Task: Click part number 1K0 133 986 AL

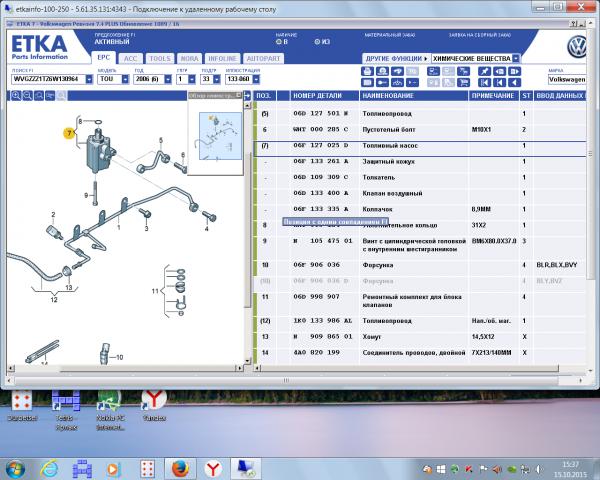Action: 323,321
